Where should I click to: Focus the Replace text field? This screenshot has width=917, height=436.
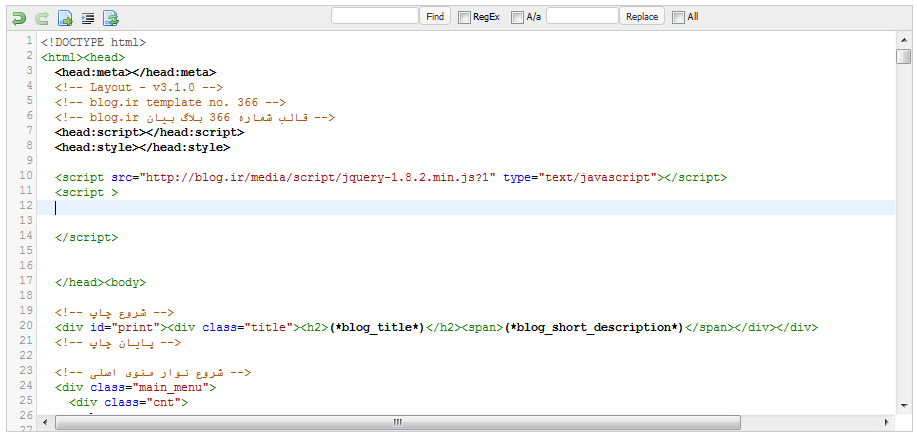point(582,16)
